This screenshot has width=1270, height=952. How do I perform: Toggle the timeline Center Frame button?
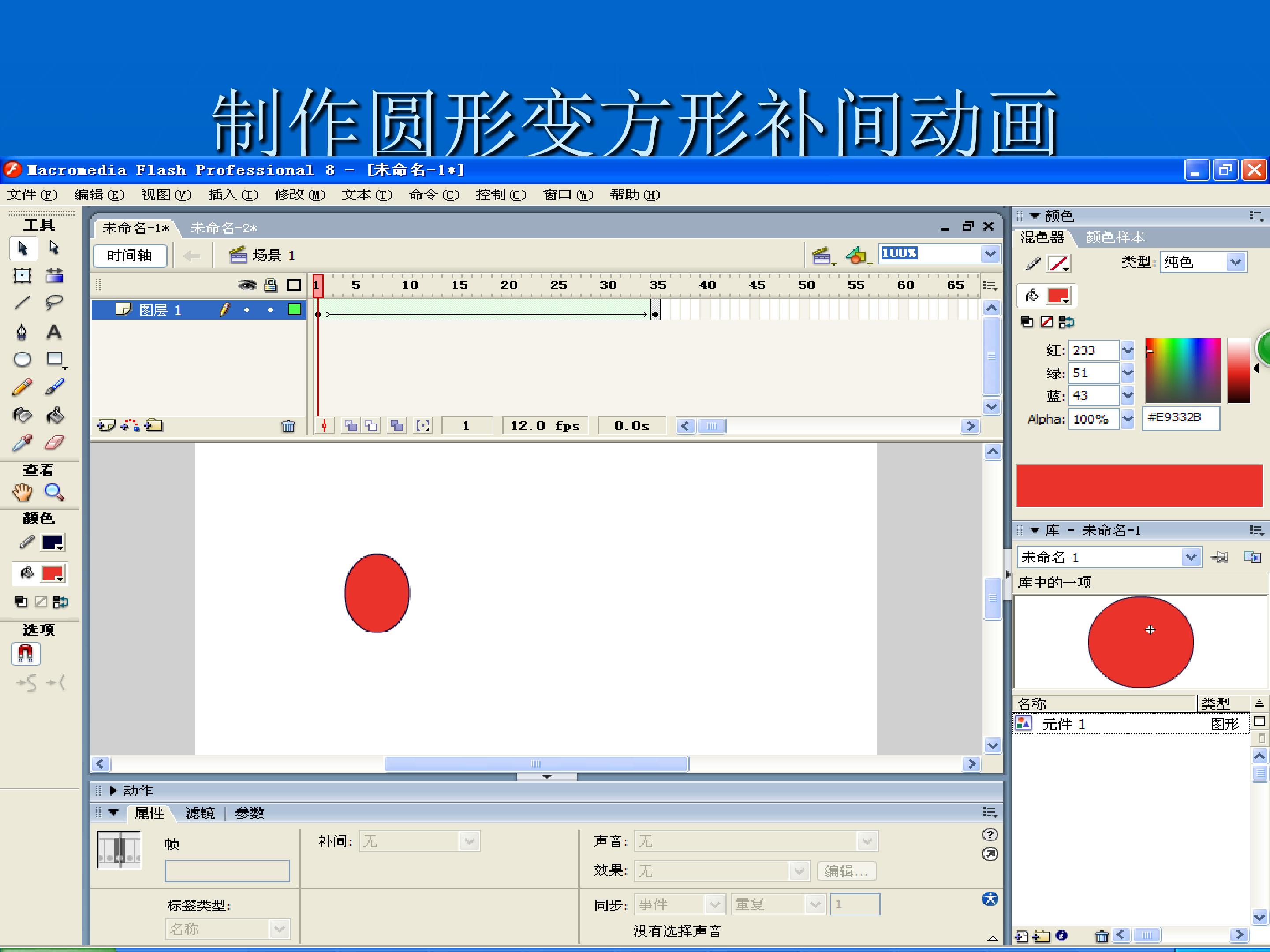[325, 426]
